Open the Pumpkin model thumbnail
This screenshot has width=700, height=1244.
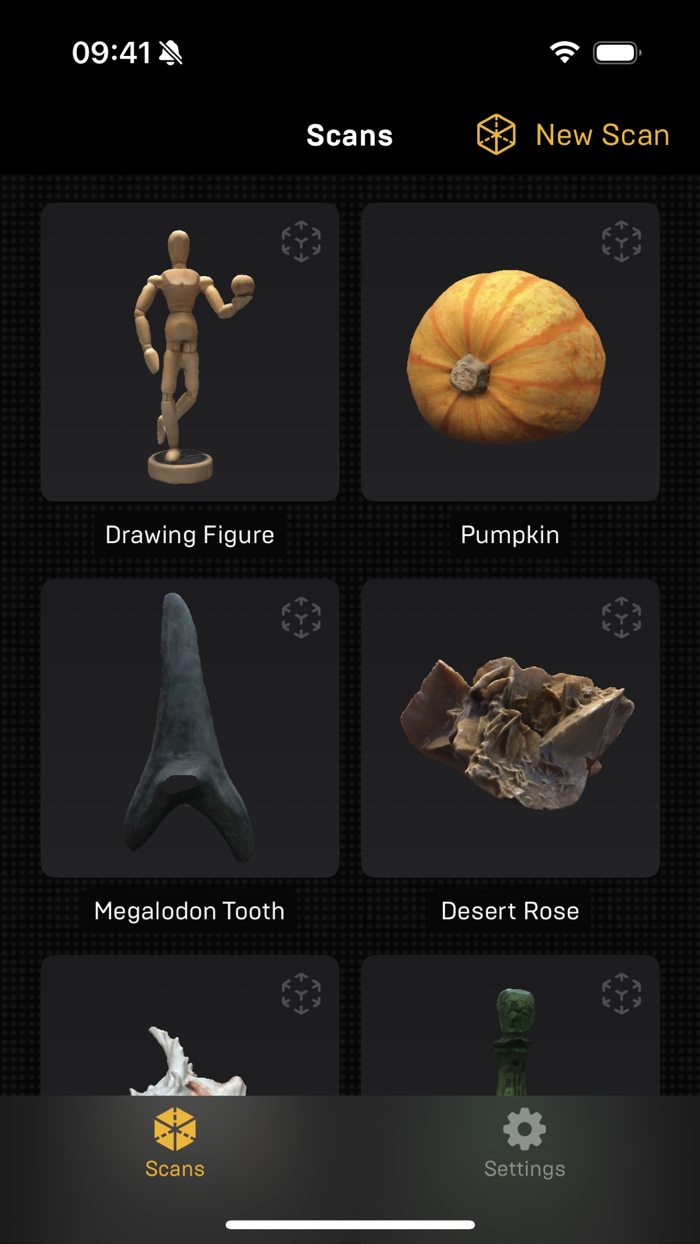point(510,352)
